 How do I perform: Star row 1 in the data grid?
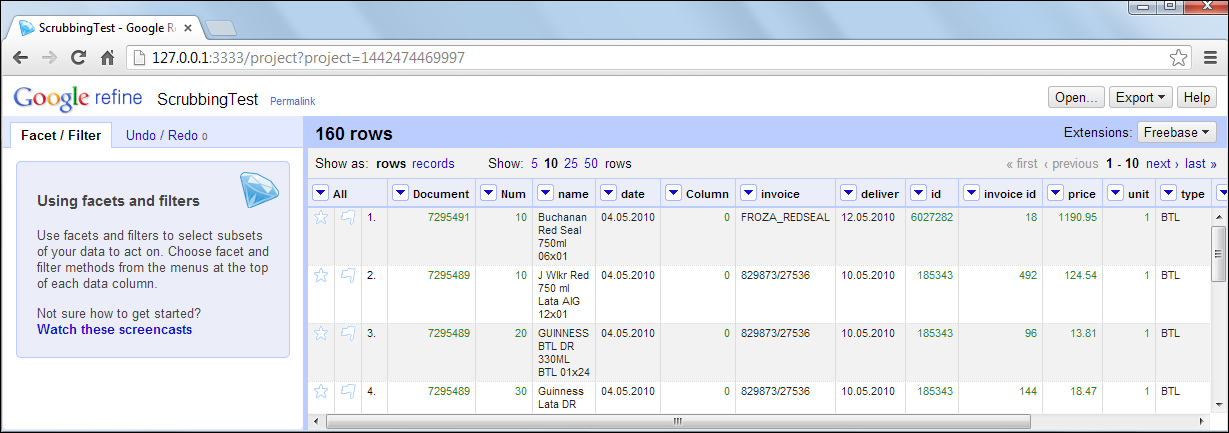(321, 216)
